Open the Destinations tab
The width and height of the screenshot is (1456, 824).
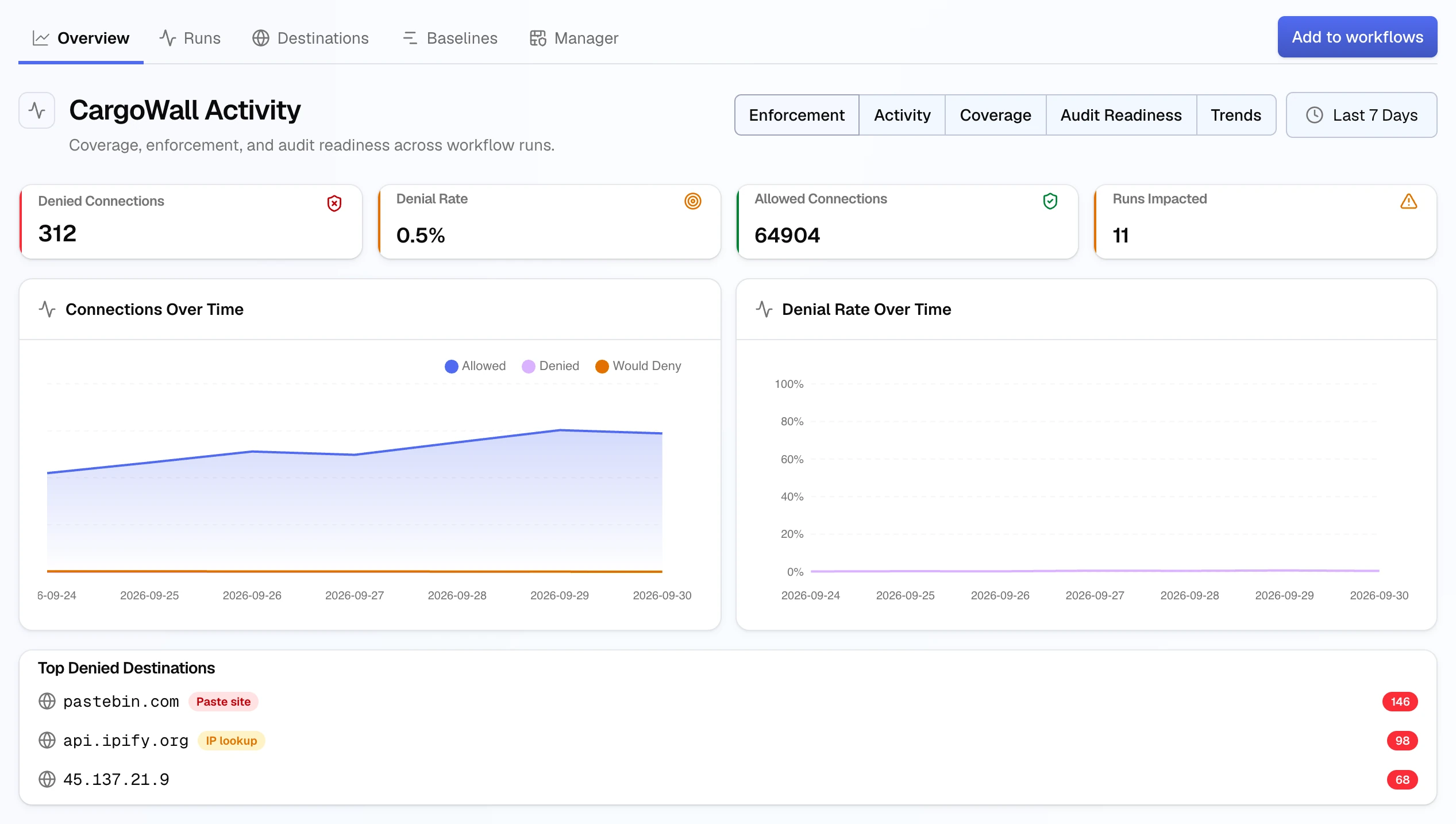311,38
